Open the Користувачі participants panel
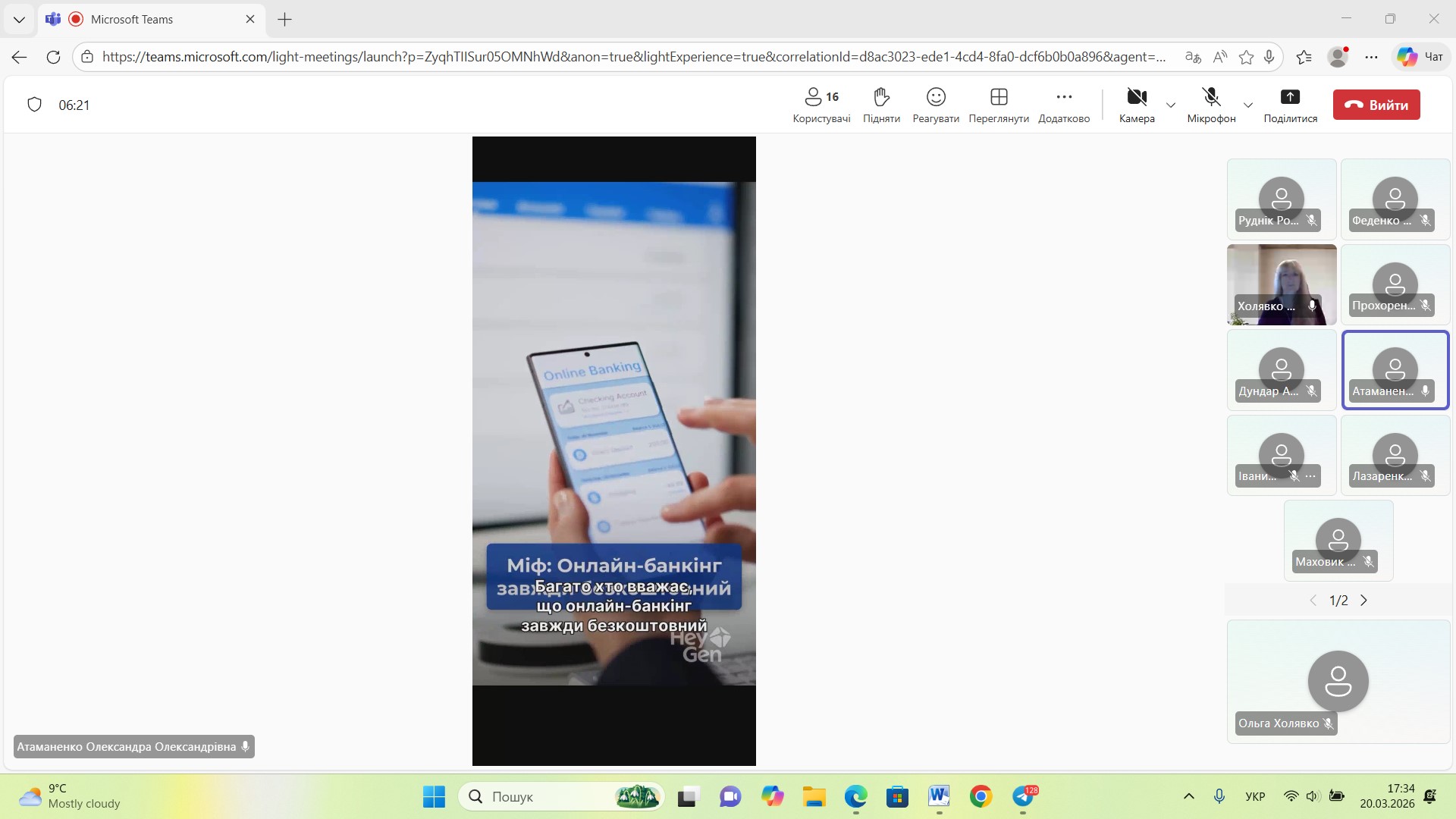Viewport: 1456px width, 819px height. click(821, 105)
